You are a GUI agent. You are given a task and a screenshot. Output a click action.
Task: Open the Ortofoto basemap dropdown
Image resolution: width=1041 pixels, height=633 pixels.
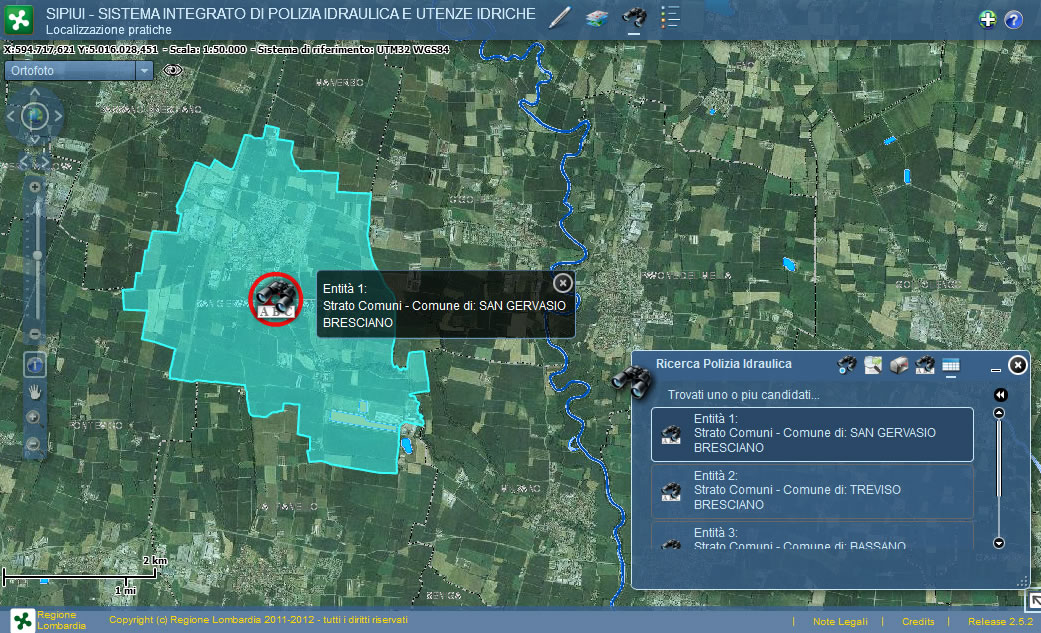tap(79, 70)
